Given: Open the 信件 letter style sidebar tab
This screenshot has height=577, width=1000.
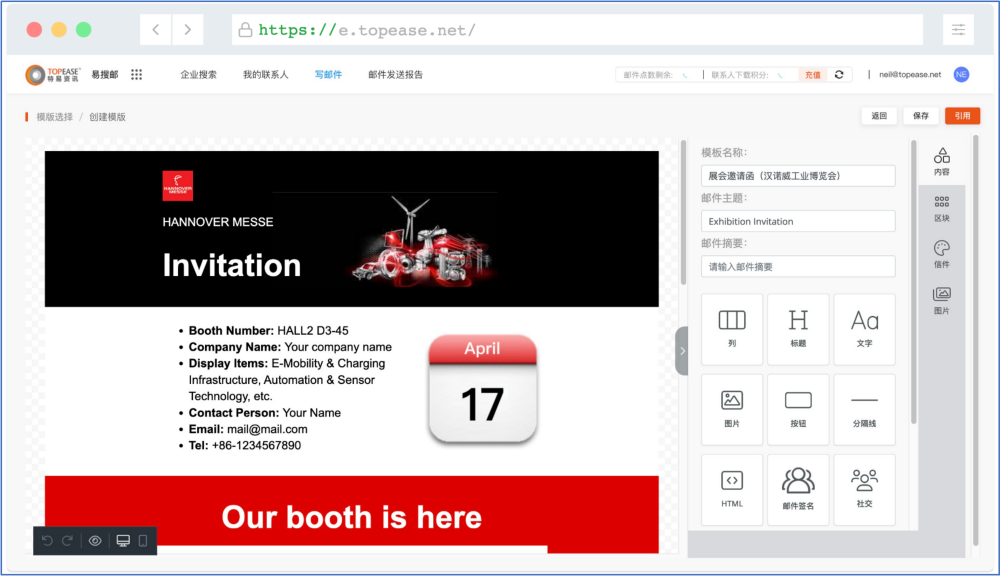Looking at the screenshot, I should pos(941,254).
